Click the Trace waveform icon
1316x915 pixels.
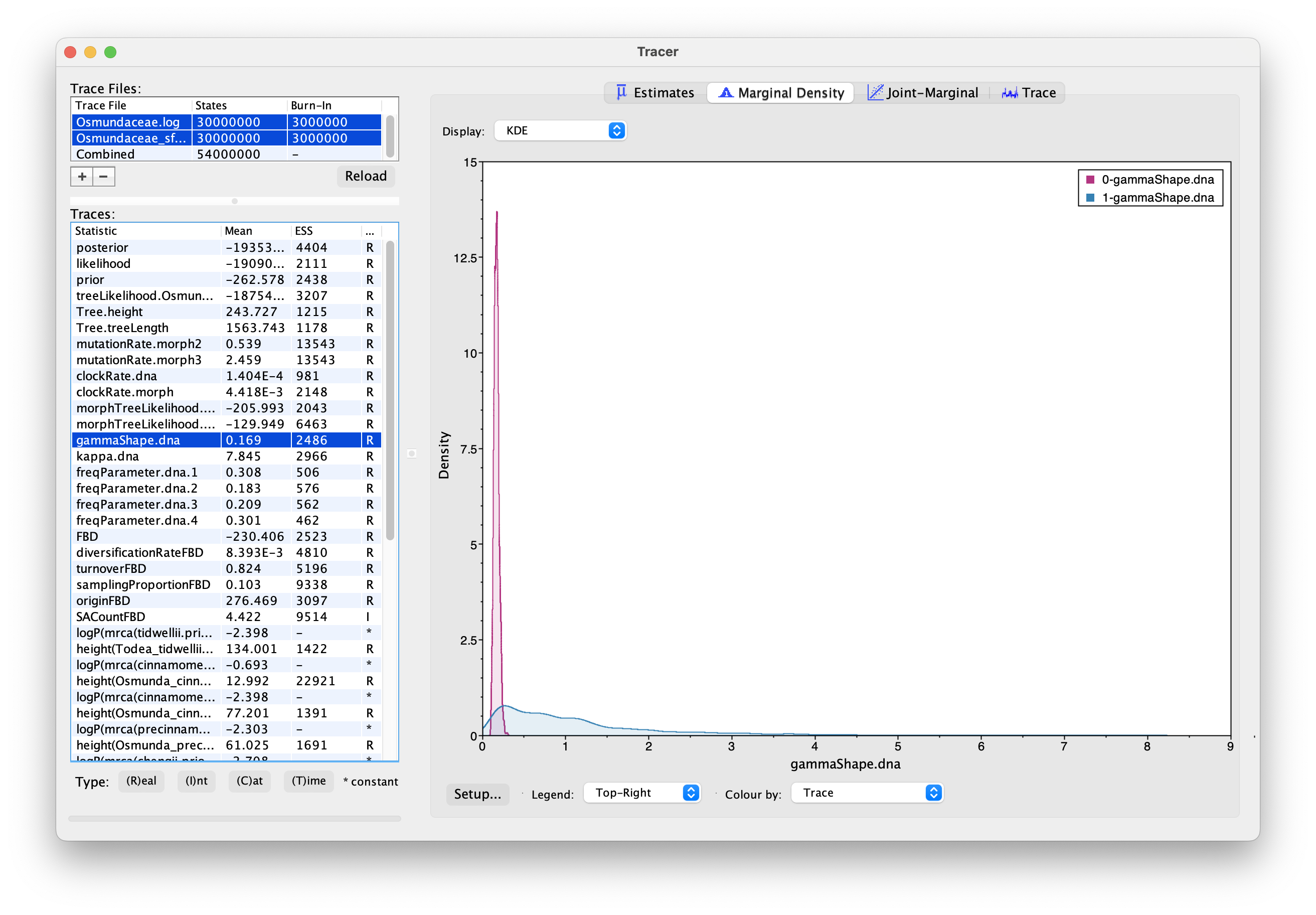(1010, 93)
